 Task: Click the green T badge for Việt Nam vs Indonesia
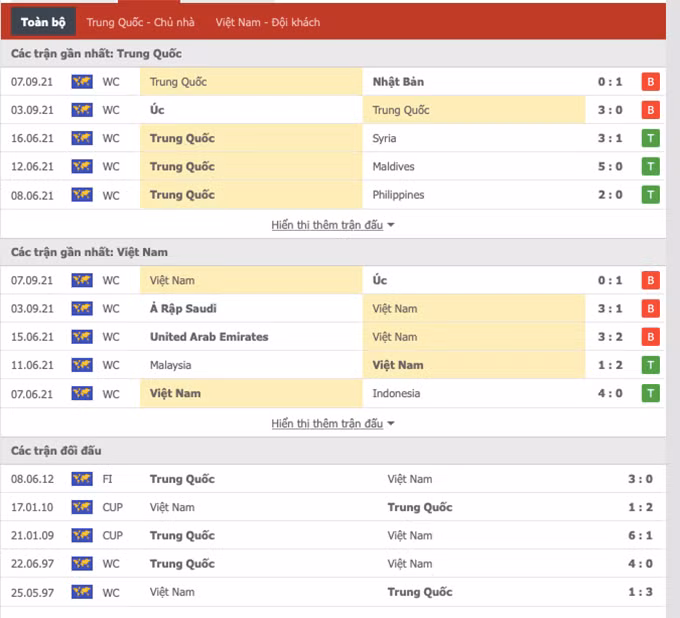650,393
